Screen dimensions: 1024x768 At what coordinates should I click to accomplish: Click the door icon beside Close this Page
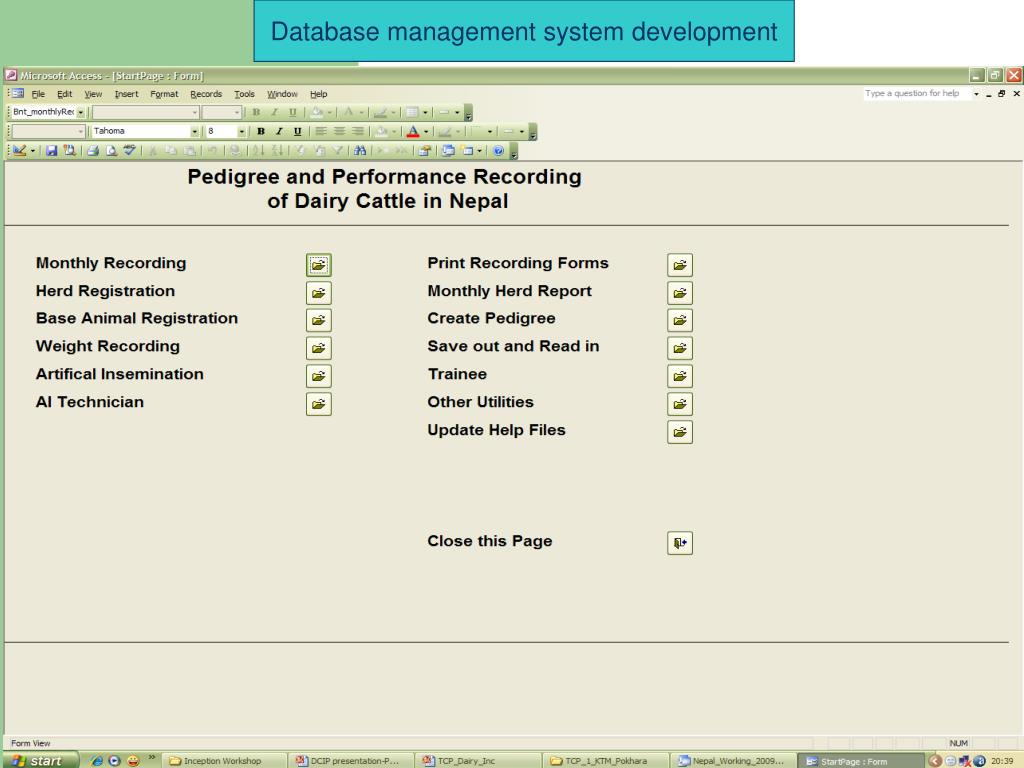pyautogui.click(x=680, y=543)
